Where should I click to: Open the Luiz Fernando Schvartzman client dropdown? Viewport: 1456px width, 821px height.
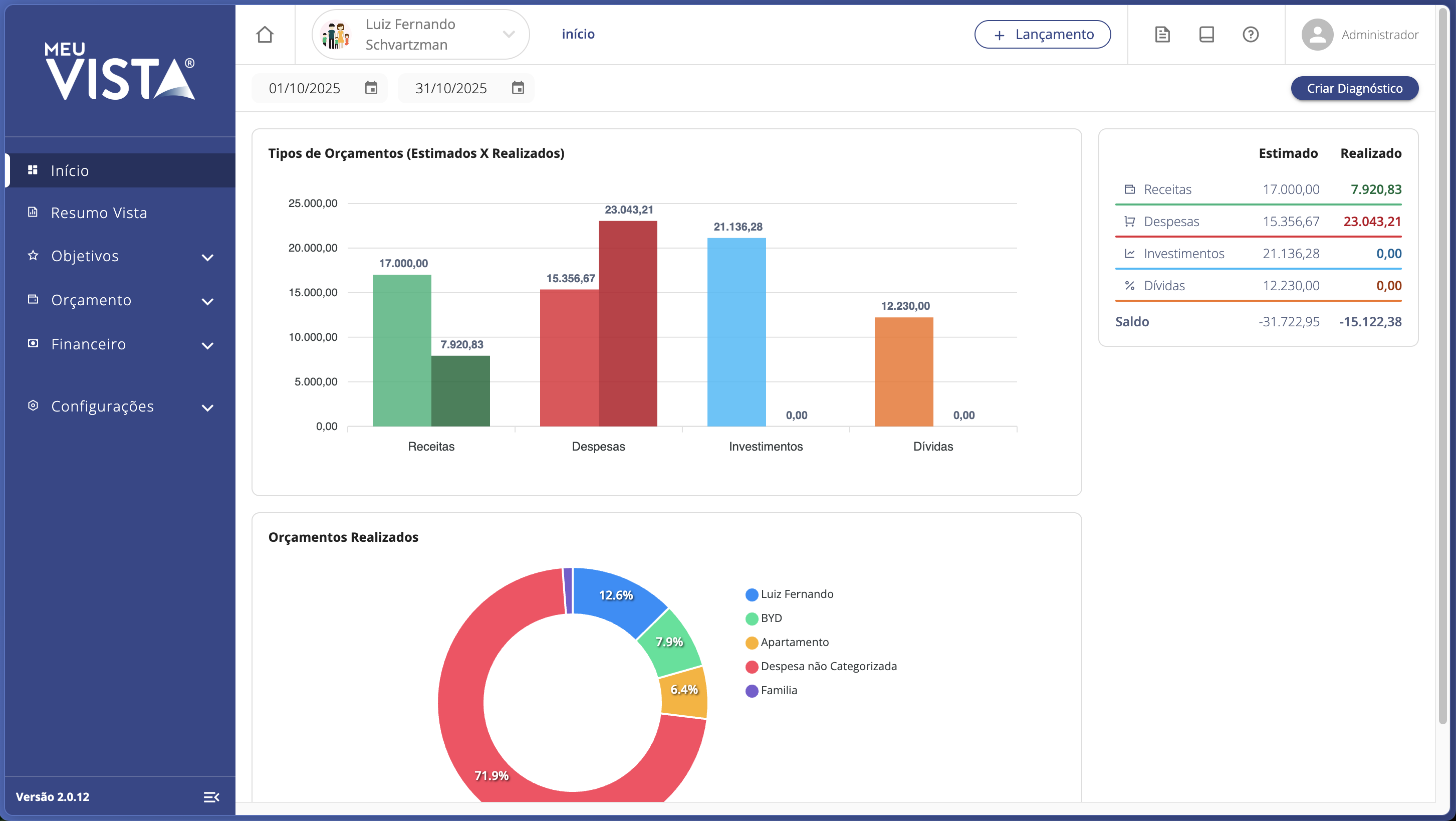tap(420, 35)
